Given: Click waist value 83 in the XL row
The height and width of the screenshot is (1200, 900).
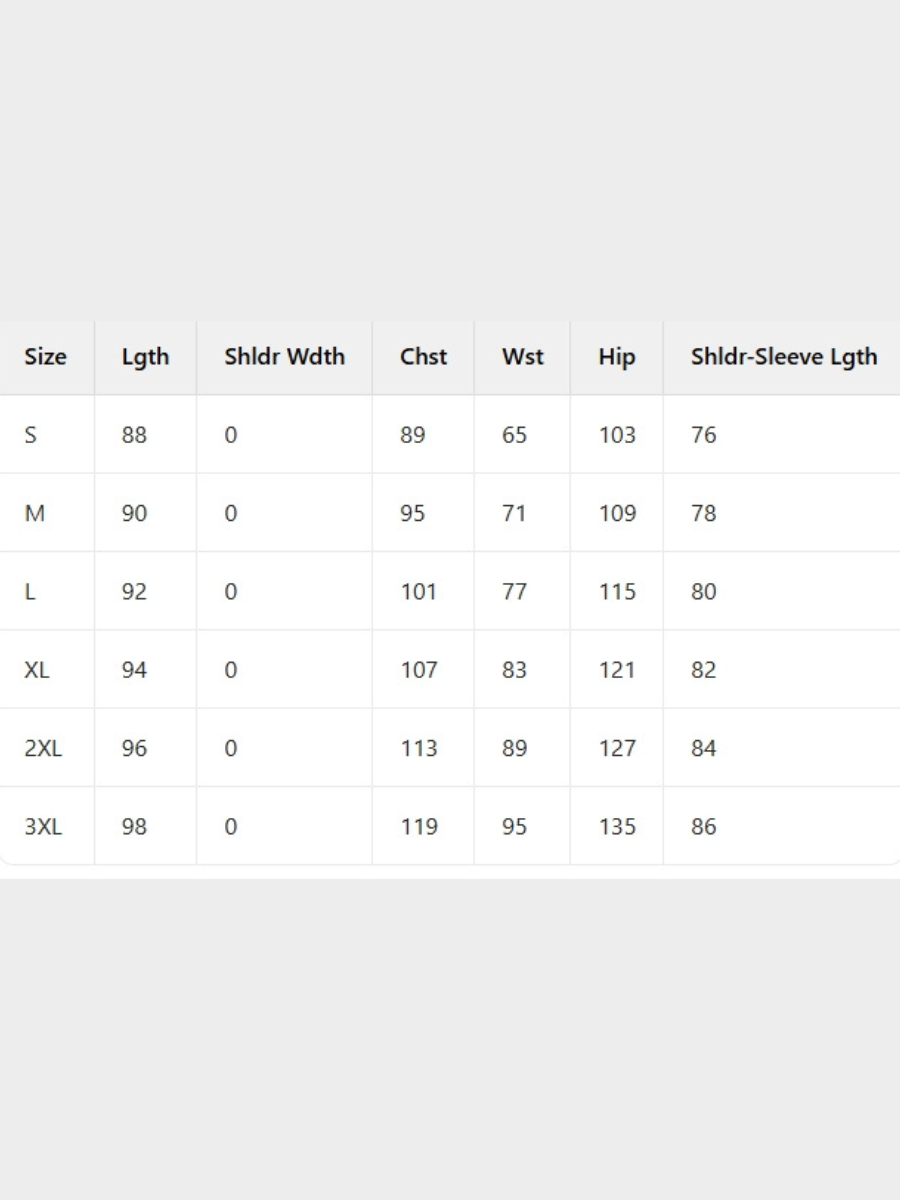Looking at the screenshot, I should pyautogui.click(x=514, y=670).
